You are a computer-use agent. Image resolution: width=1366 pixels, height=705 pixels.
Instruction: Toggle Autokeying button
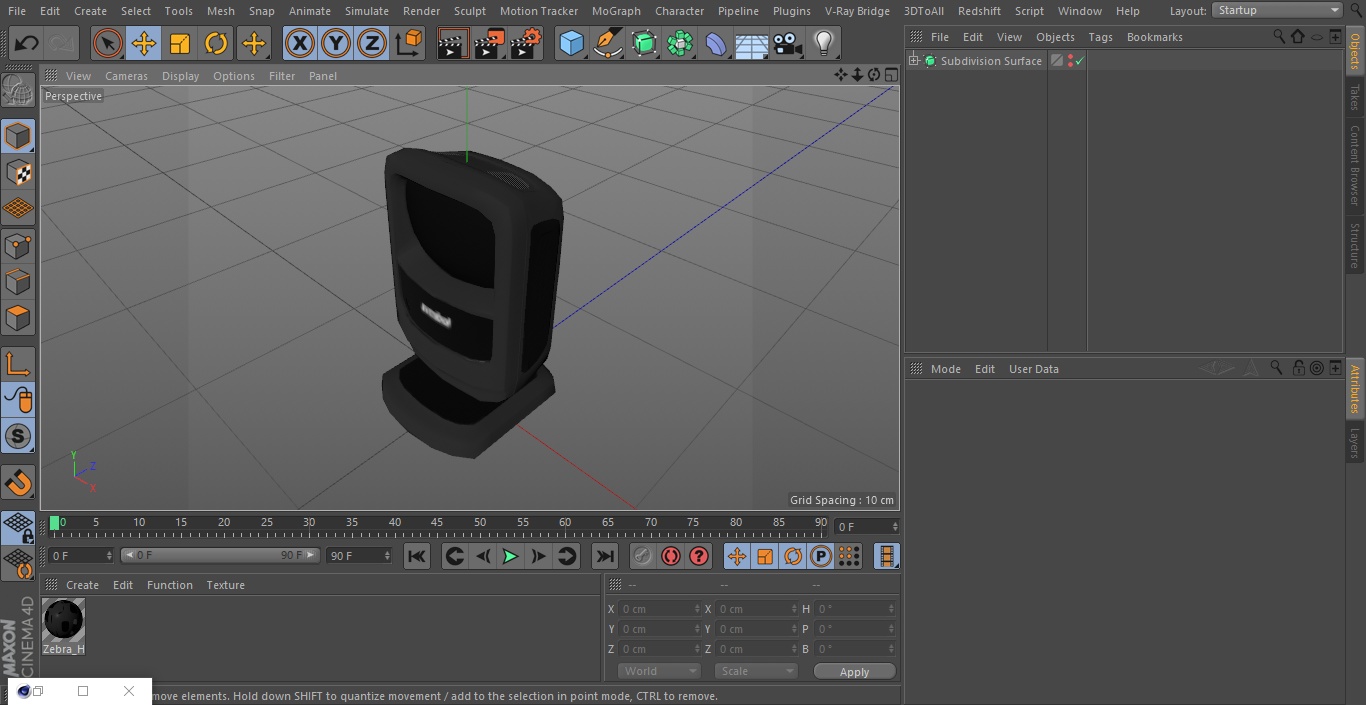671,556
